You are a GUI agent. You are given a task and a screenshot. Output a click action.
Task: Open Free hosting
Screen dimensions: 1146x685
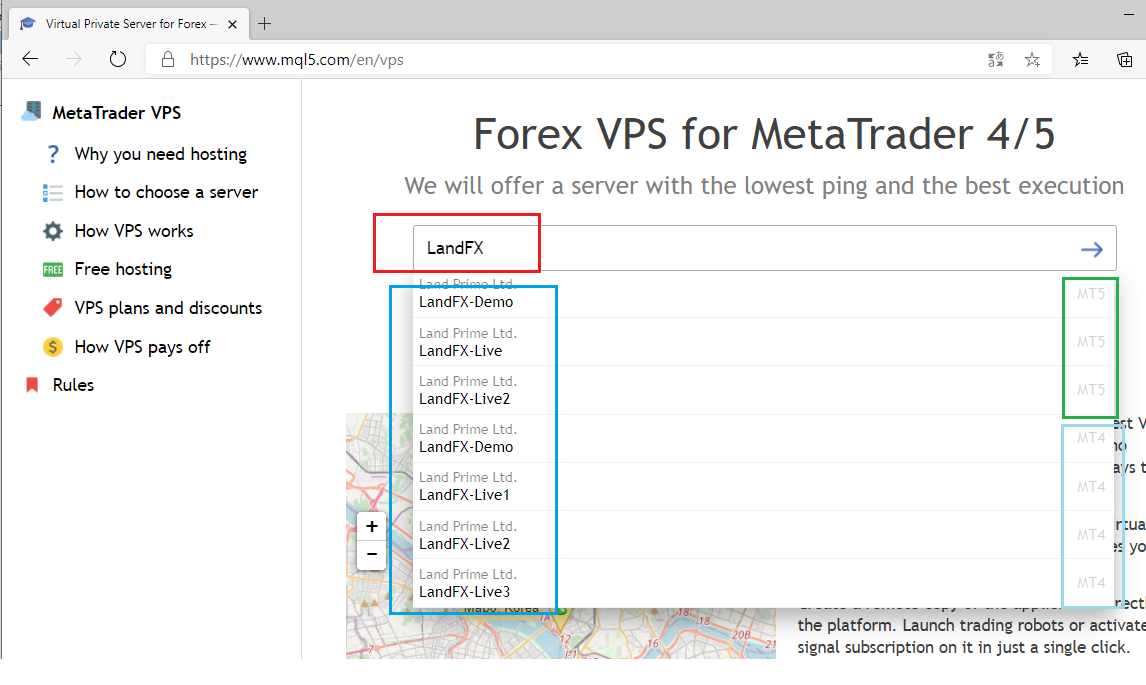[123, 269]
